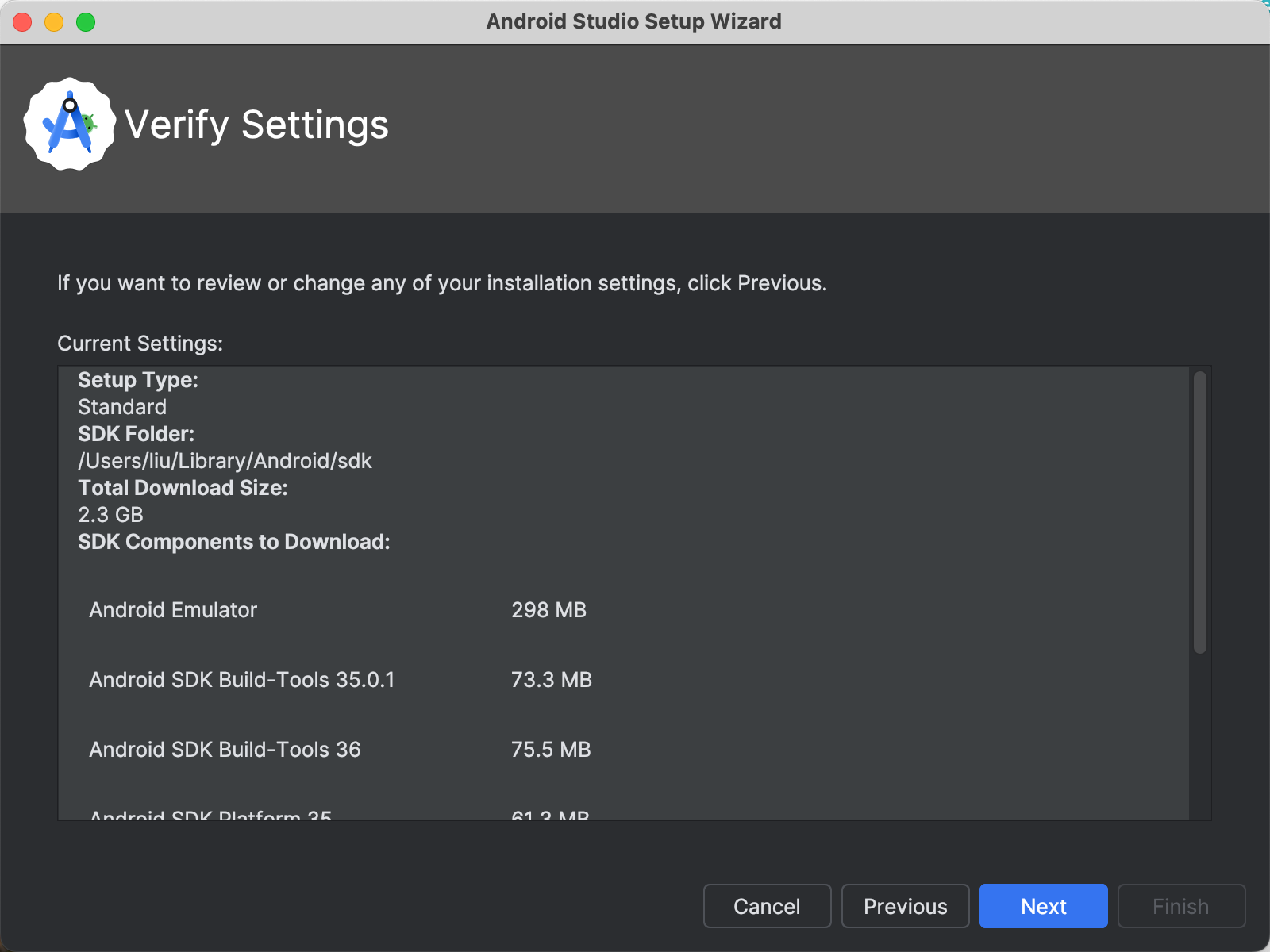Maximize the window with green button
Screen dimensions: 1270x952
click(86, 22)
